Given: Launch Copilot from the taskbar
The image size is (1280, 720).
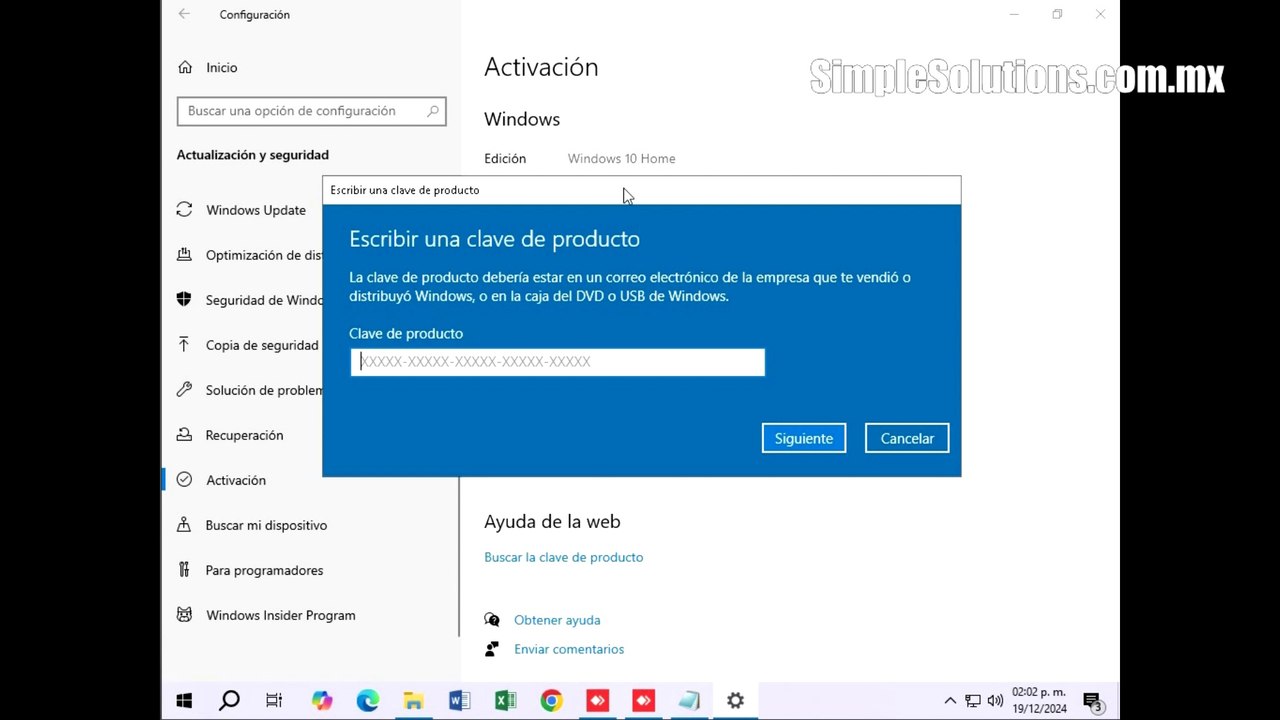Looking at the screenshot, I should click(321, 701).
